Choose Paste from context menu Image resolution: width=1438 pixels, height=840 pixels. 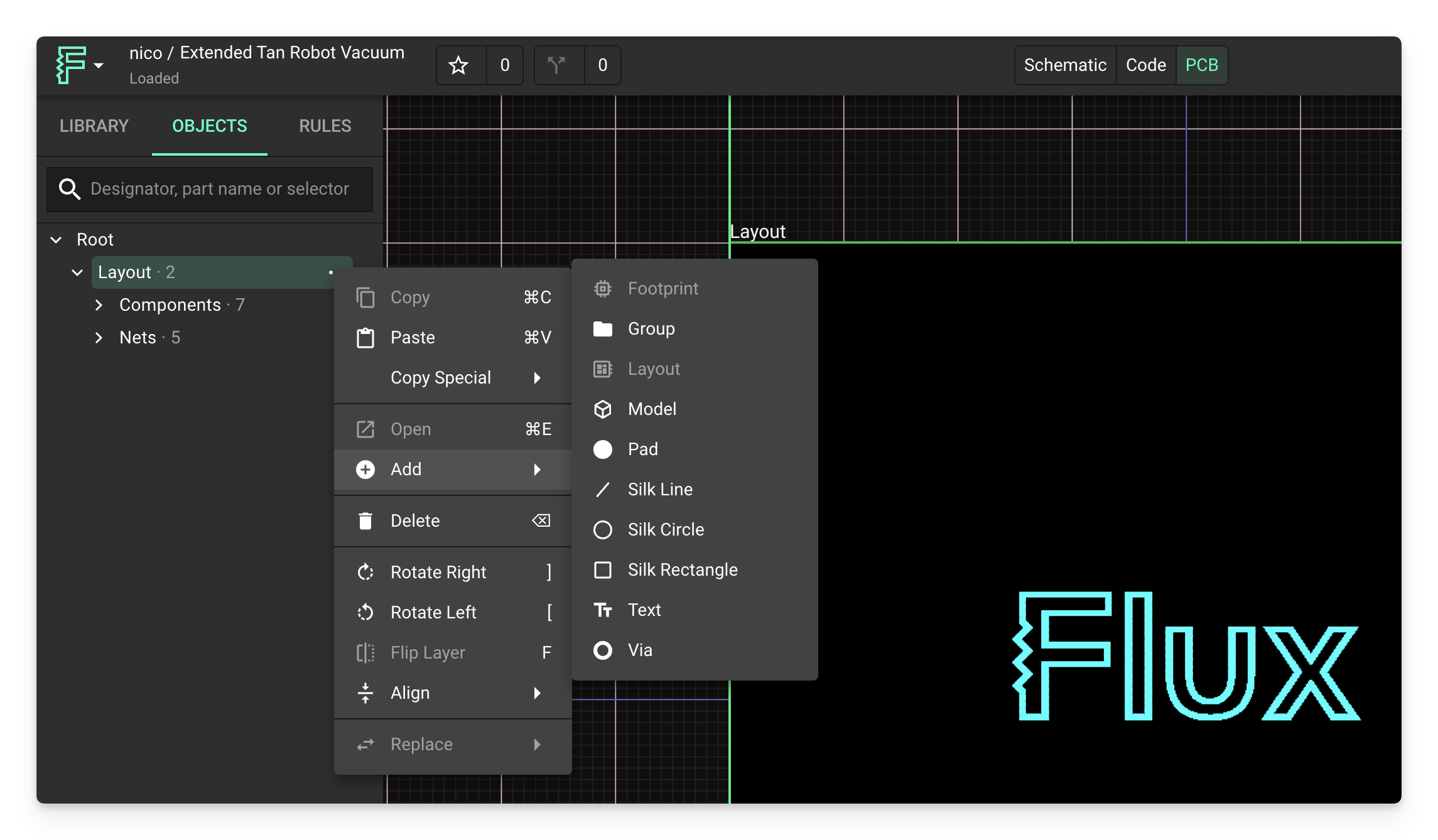[x=452, y=338]
